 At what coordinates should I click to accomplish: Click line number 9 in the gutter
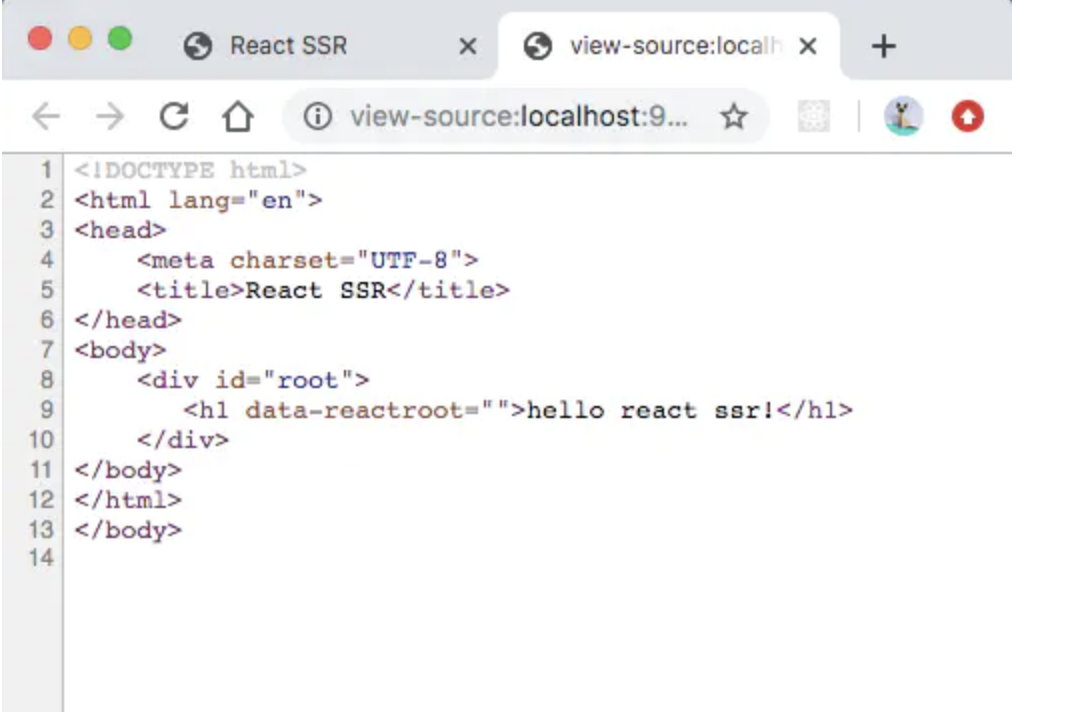click(x=46, y=410)
